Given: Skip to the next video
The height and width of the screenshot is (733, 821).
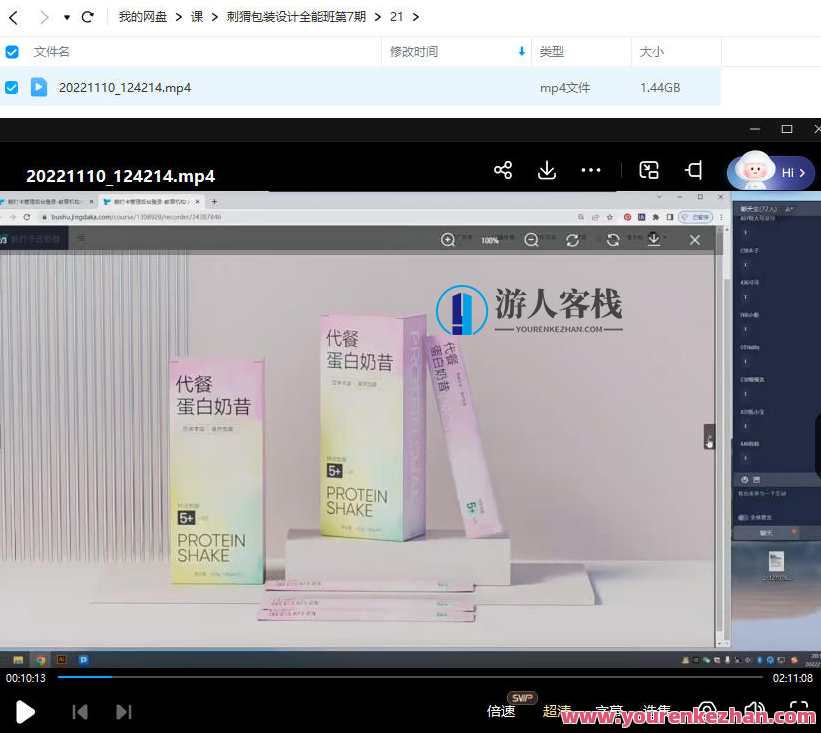Looking at the screenshot, I should (x=124, y=711).
